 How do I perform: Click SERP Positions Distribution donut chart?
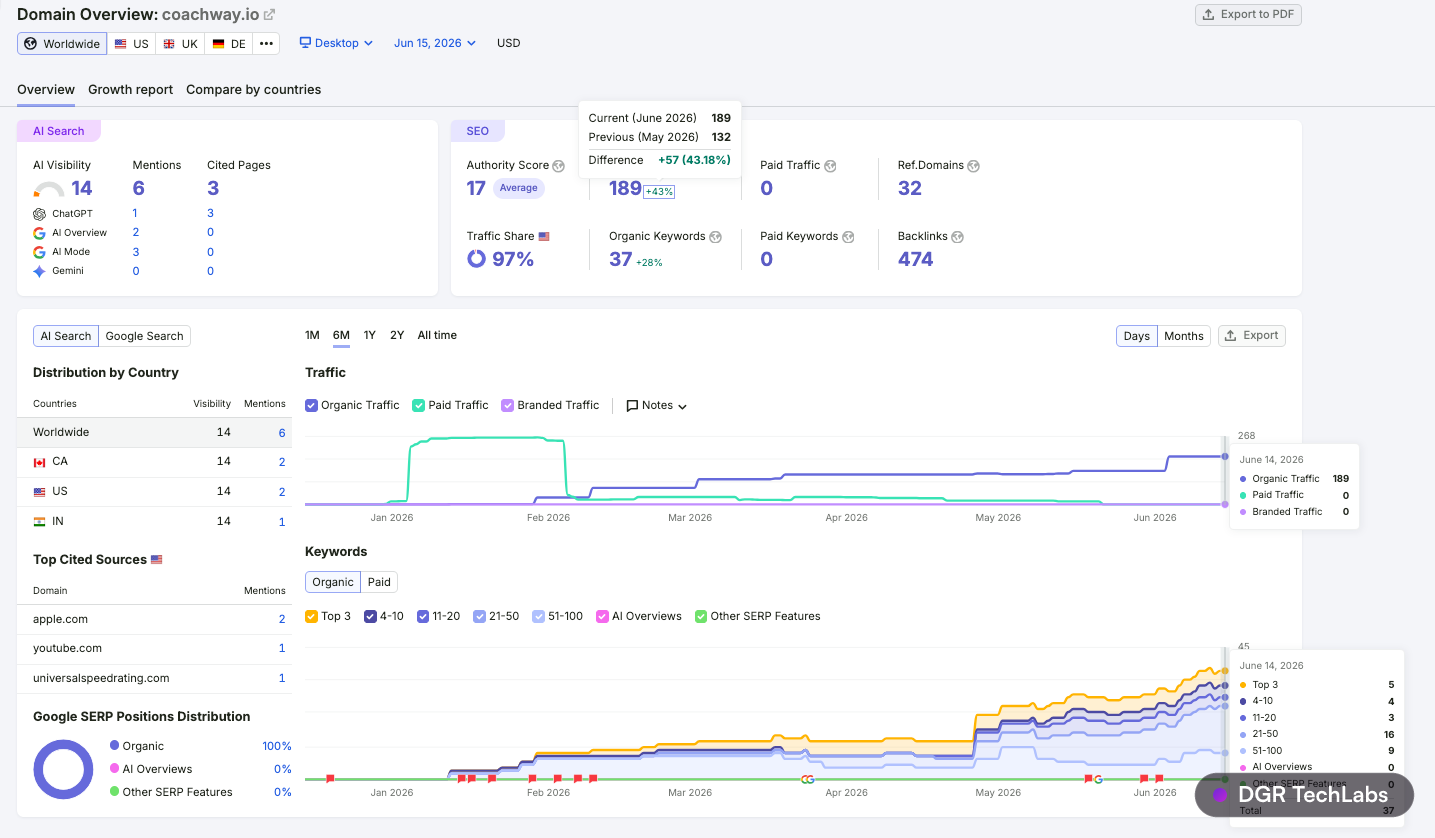[x=63, y=769]
